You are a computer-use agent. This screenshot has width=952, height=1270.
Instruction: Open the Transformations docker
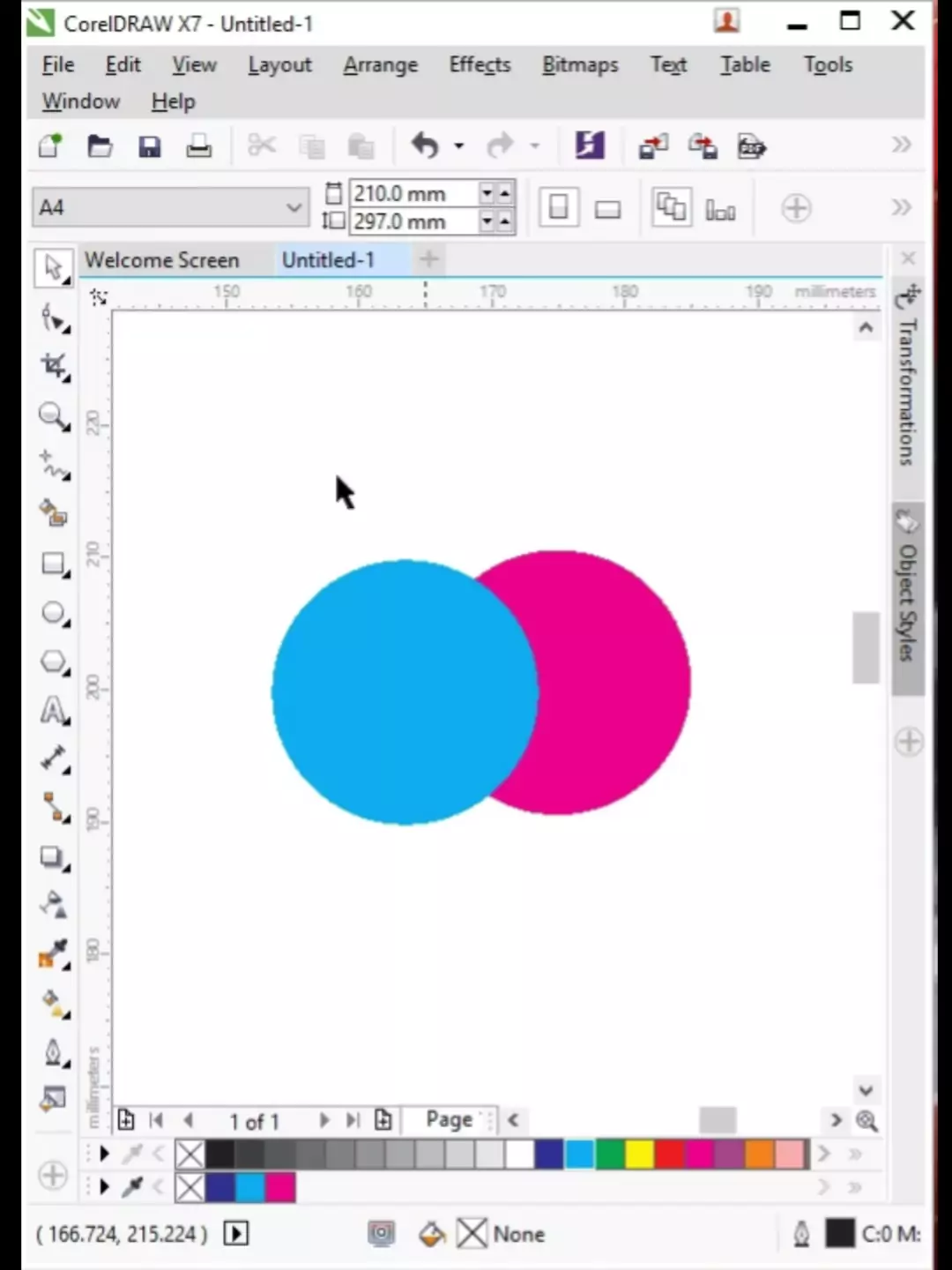[x=907, y=379]
